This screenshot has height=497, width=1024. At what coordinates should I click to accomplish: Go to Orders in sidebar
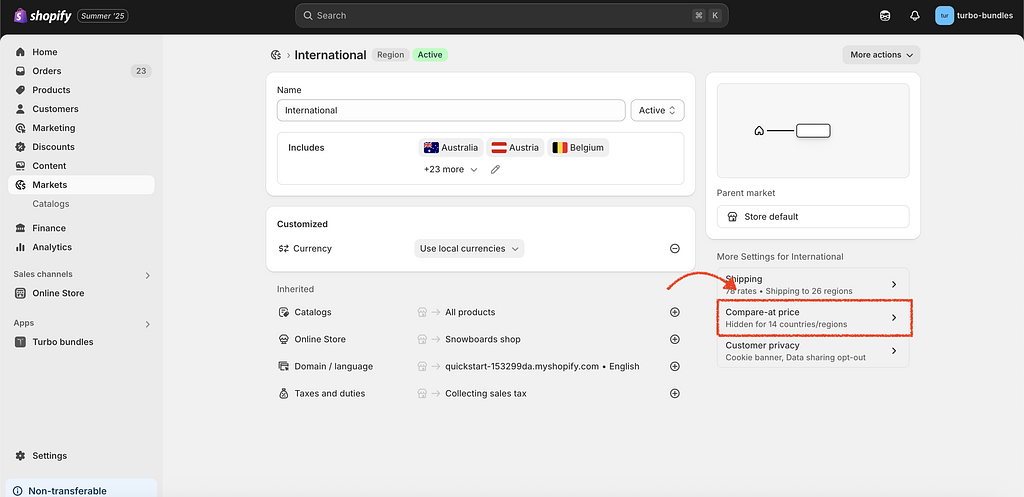(x=47, y=71)
